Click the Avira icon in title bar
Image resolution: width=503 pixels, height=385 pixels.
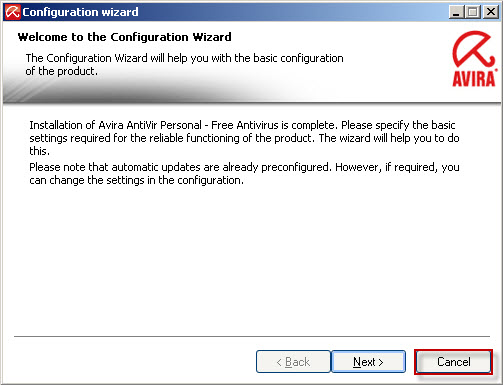coord(12,12)
